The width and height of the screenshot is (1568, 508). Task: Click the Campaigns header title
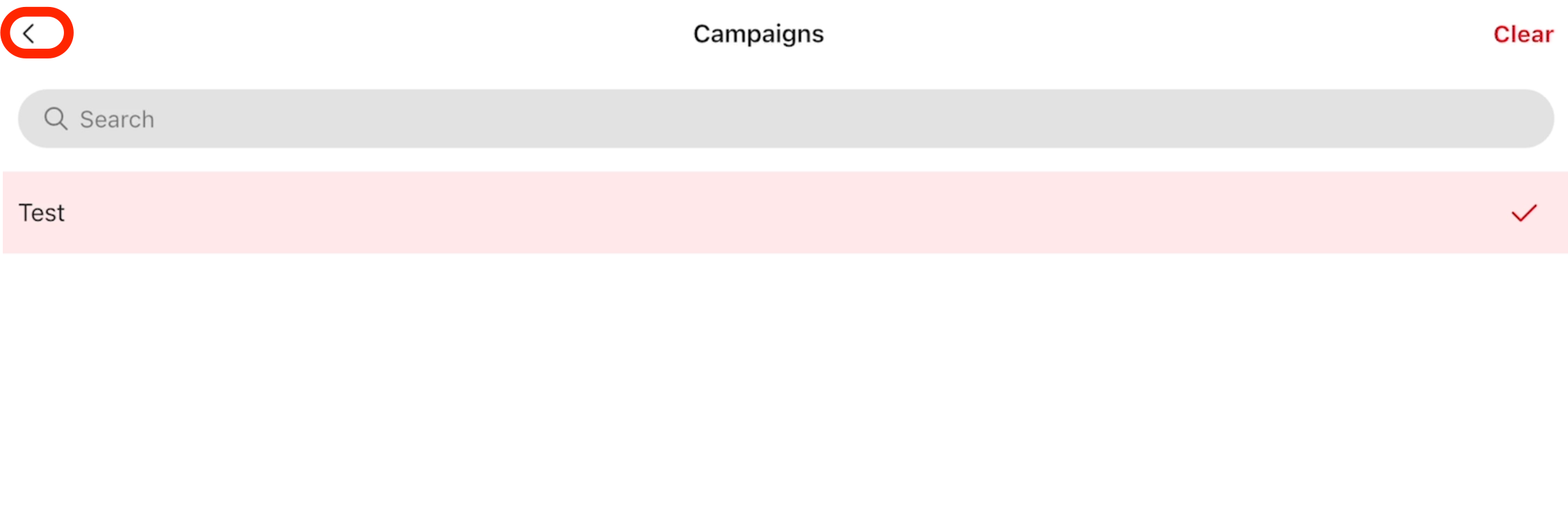[x=758, y=34]
